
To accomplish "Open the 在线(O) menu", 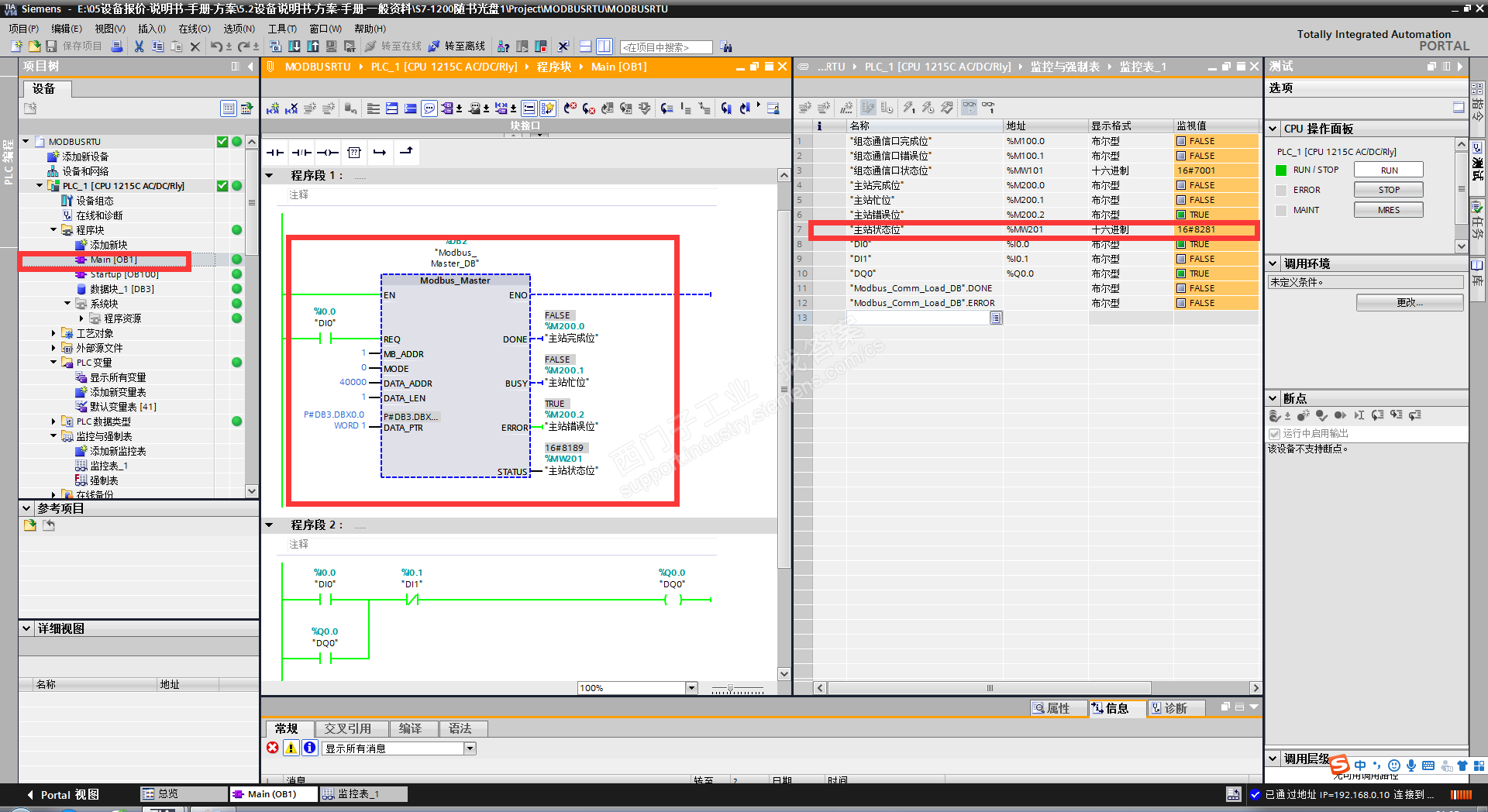I will pyautogui.click(x=194, y=29).
